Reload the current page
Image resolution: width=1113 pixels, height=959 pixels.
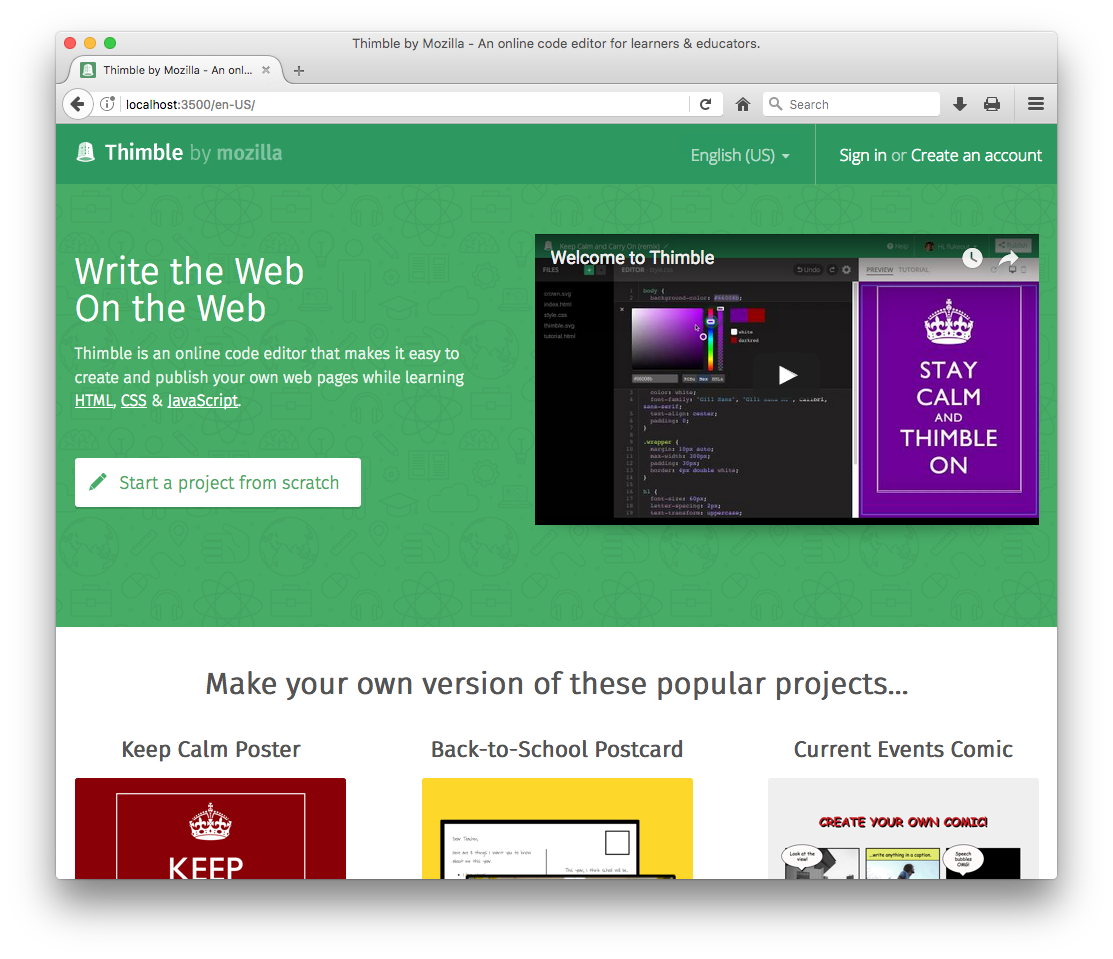click(707, 103)
